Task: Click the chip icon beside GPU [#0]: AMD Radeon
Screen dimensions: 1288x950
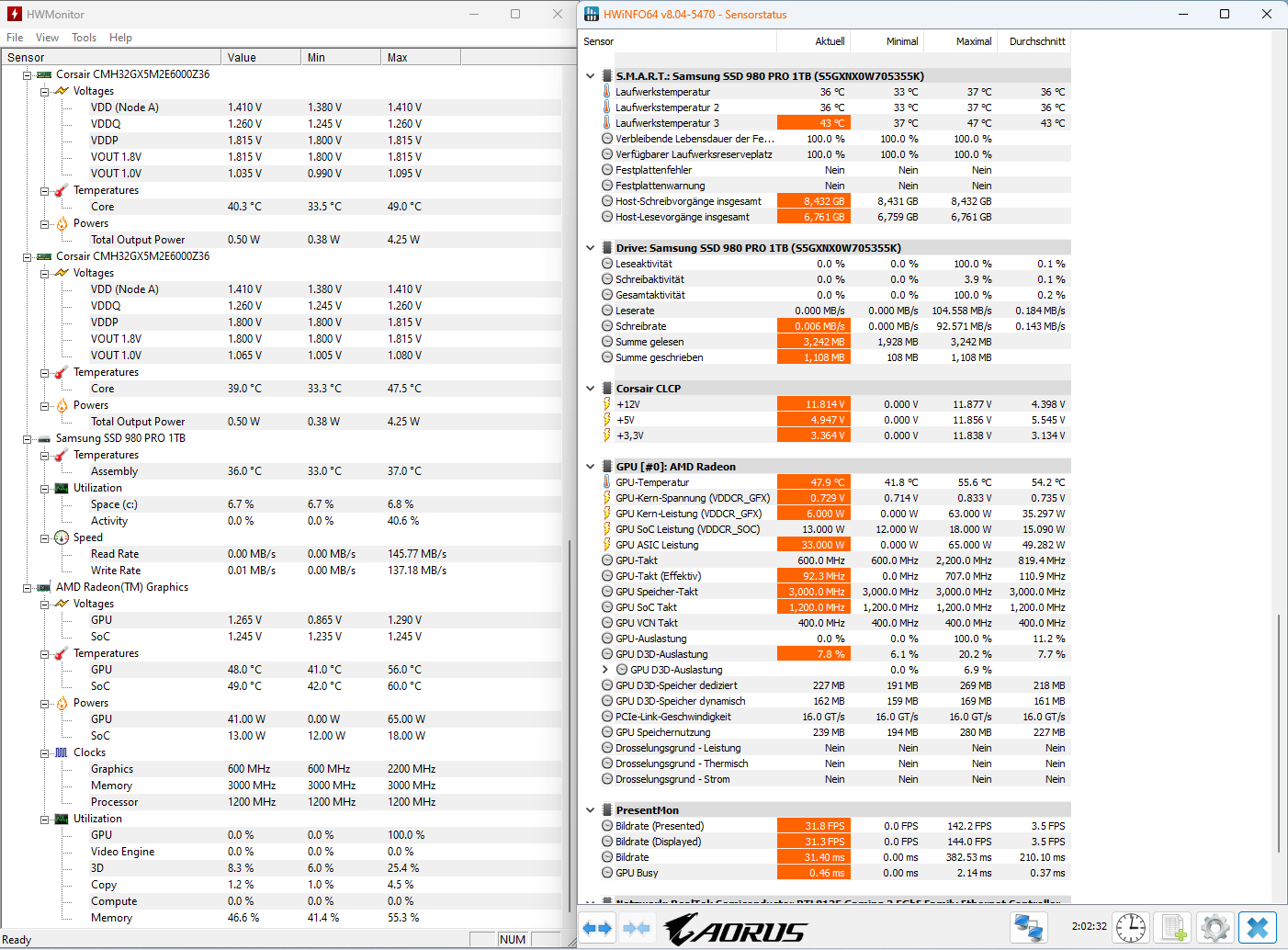Action: coord(607,467)
